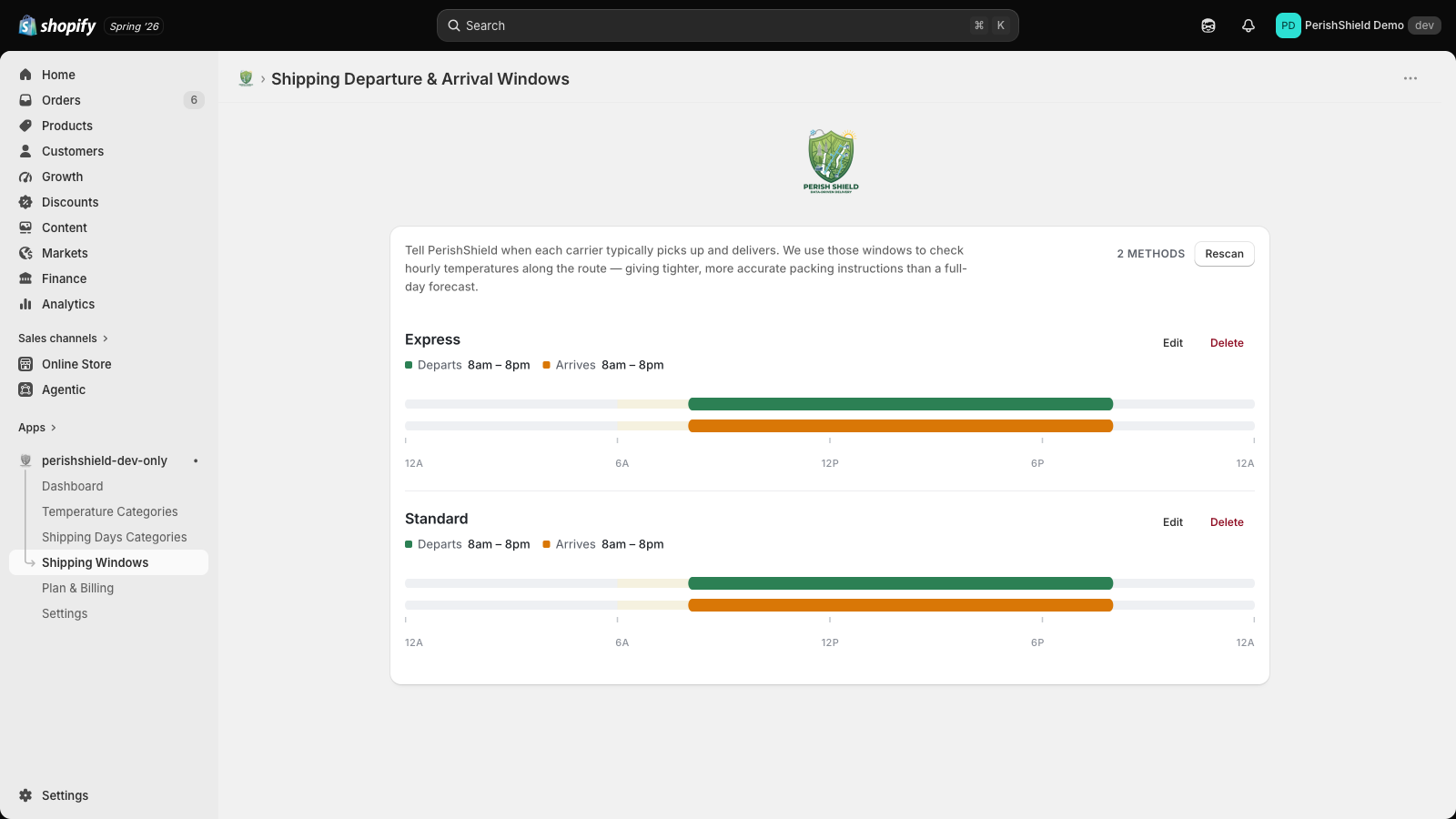Click the Orders count badge 6
The image size is (1456, 819).
pos(194,100)
